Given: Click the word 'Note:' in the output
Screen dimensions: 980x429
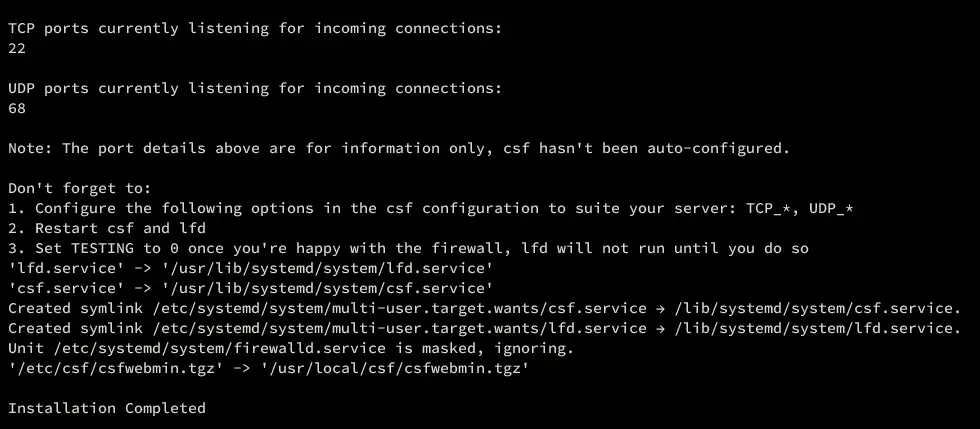Looking at the screenshot, I should point(30,148).
